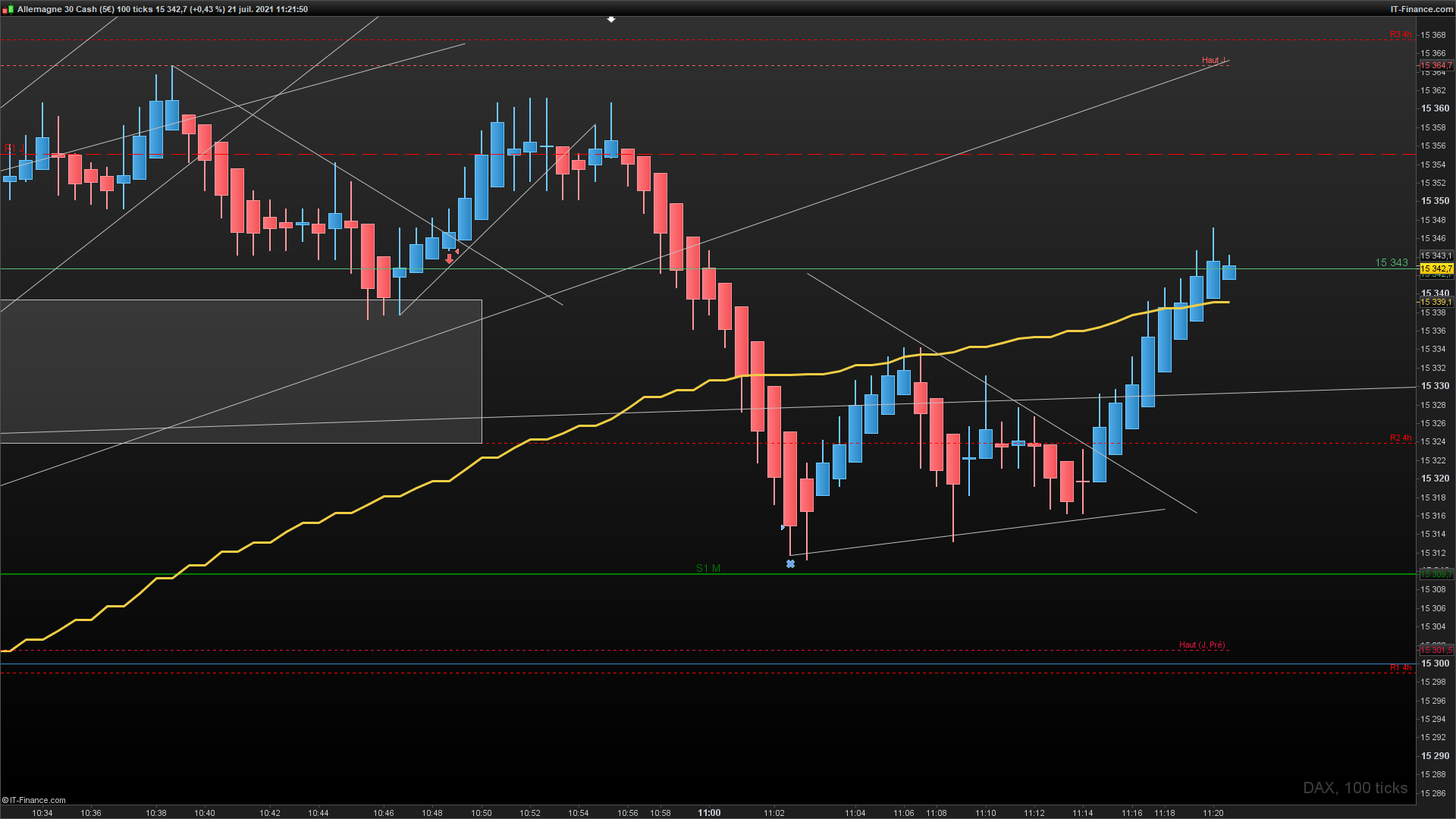Click the R3 4h resistance label
This screenshot has height=819, width=1456.
pyautogui.click(x=1400, y=35)
